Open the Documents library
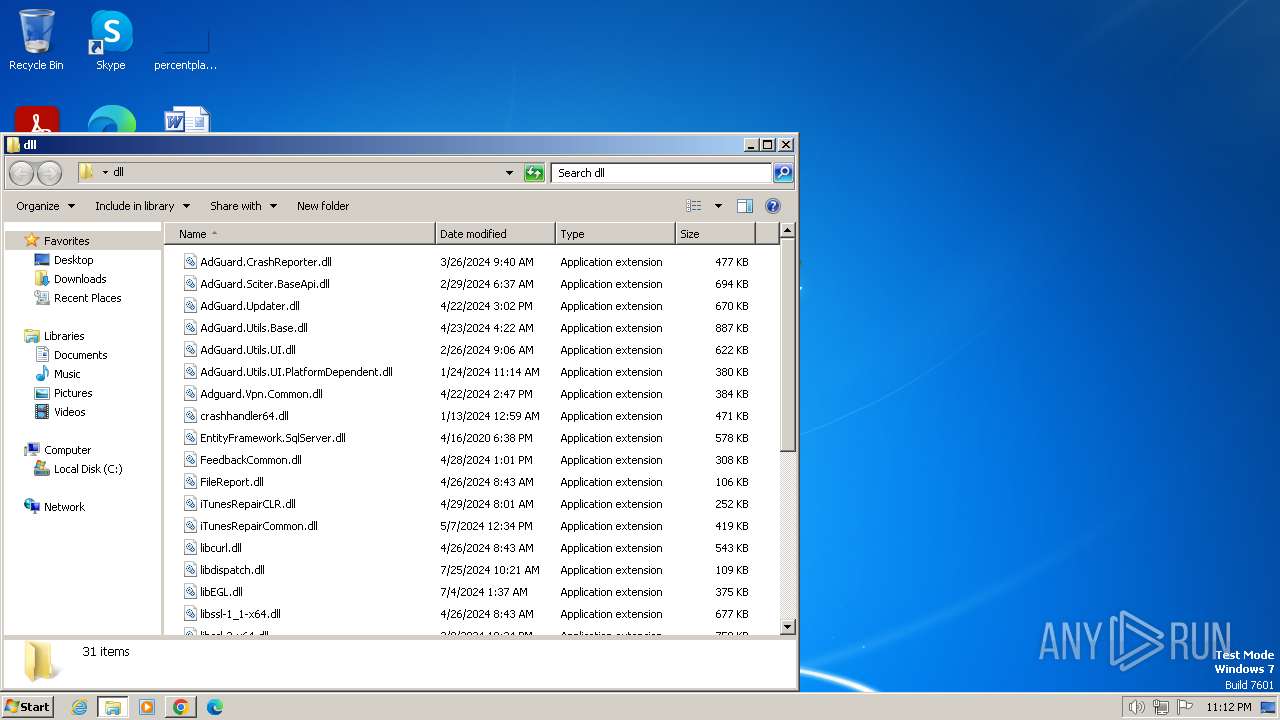 click(x=80, y=355)
